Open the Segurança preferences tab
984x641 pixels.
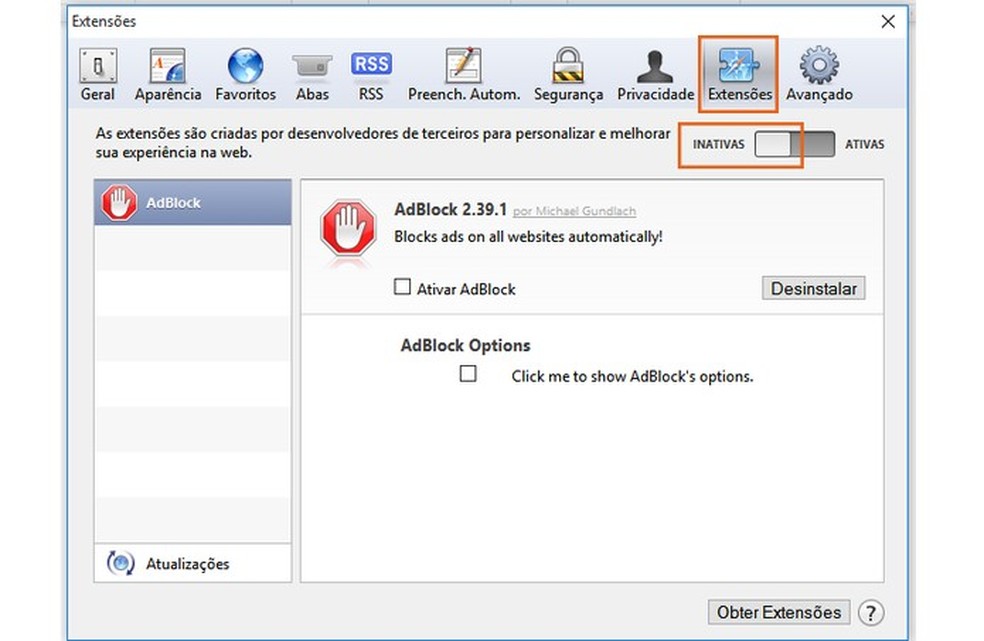point(568,75)
